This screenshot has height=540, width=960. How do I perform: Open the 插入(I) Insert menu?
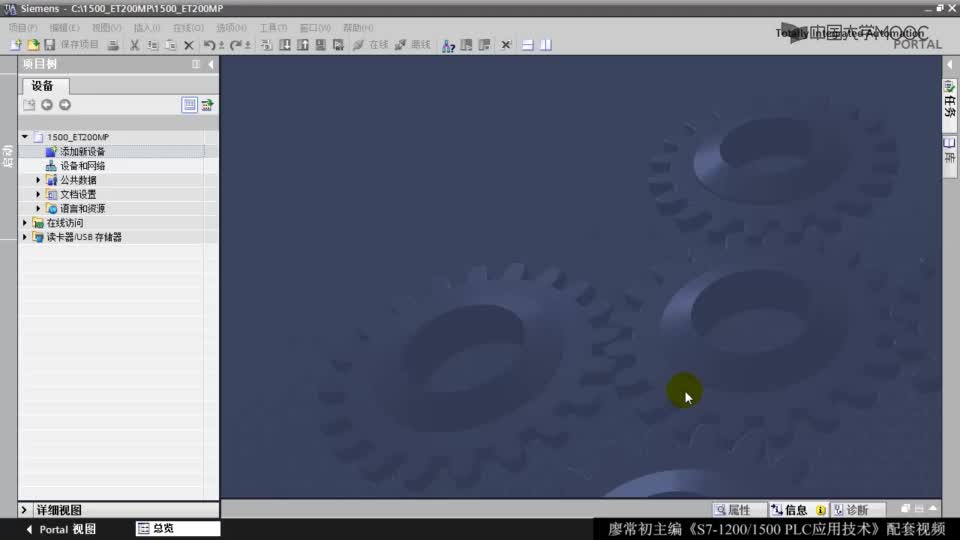click(x=147, y=28)
